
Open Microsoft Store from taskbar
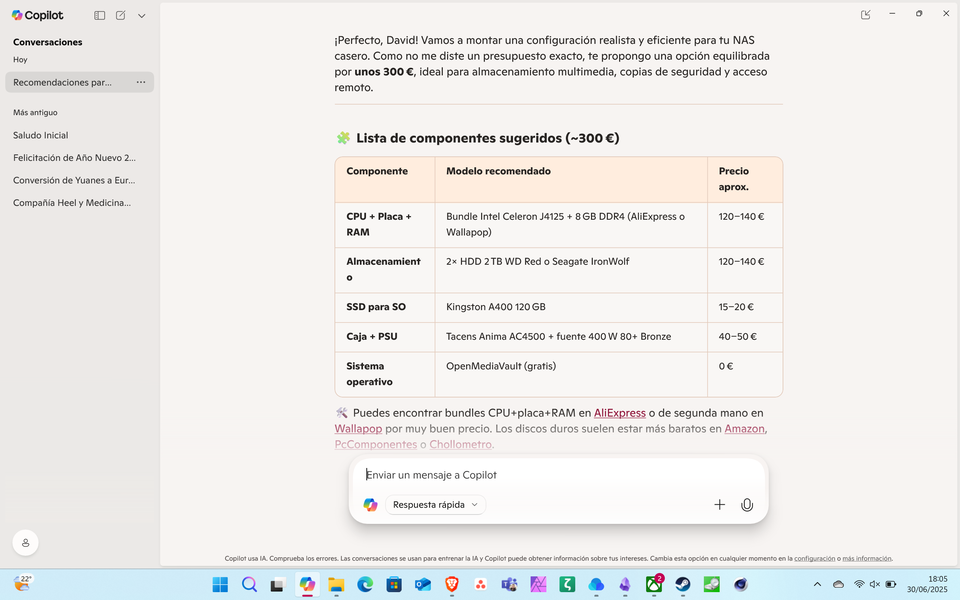(394, 585)
